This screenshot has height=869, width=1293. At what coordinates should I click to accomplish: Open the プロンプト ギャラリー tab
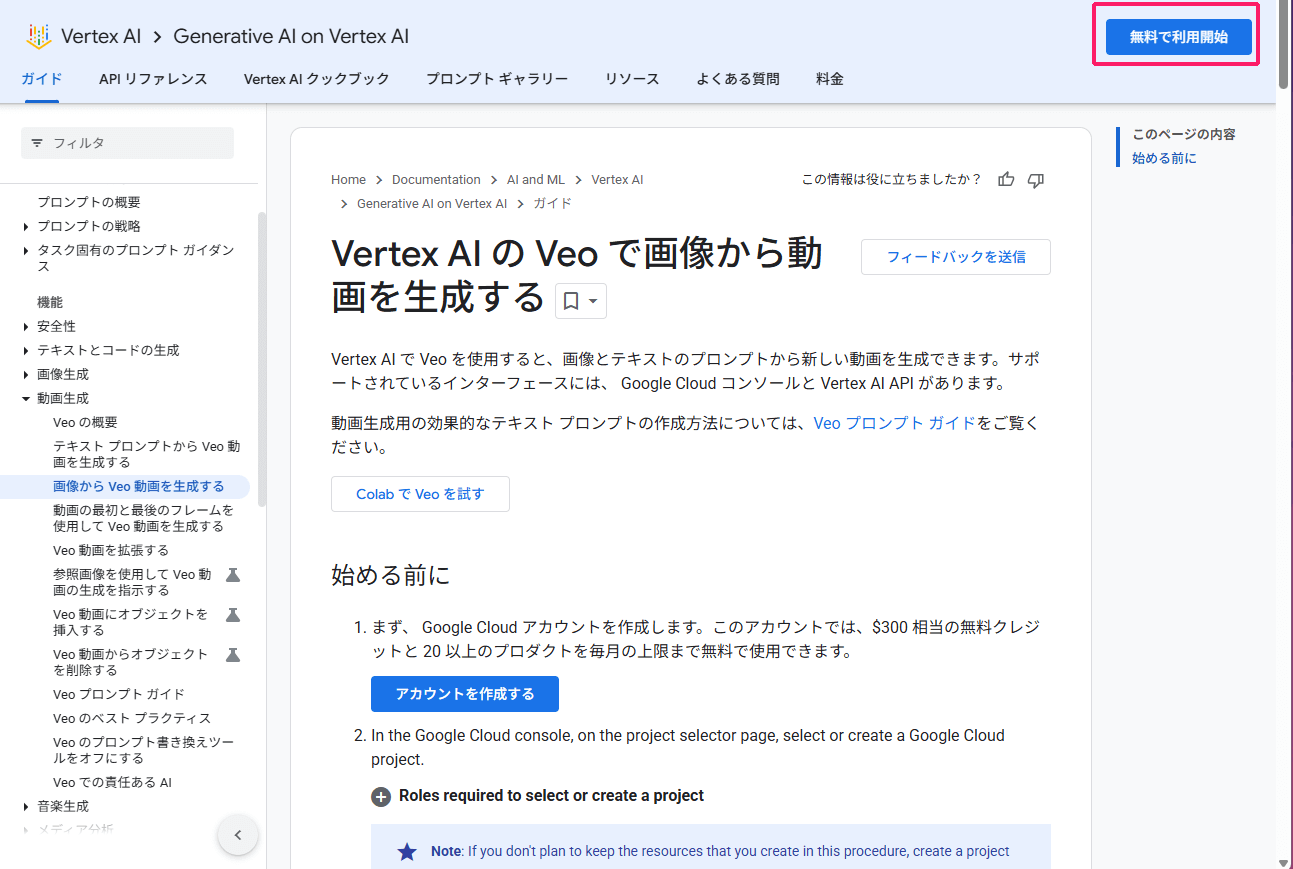click(497, 79)
